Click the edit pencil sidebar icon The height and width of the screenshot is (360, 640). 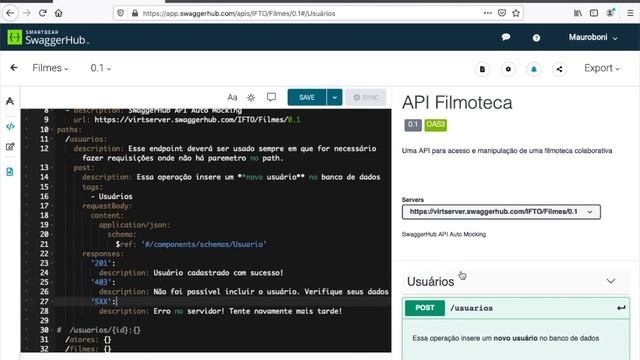click(x=10, y=147)
